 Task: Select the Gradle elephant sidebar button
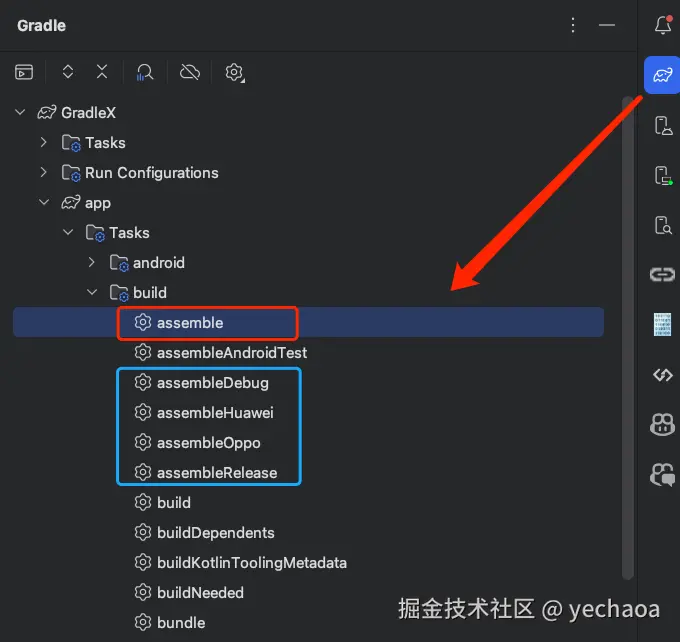click(662, 75)
